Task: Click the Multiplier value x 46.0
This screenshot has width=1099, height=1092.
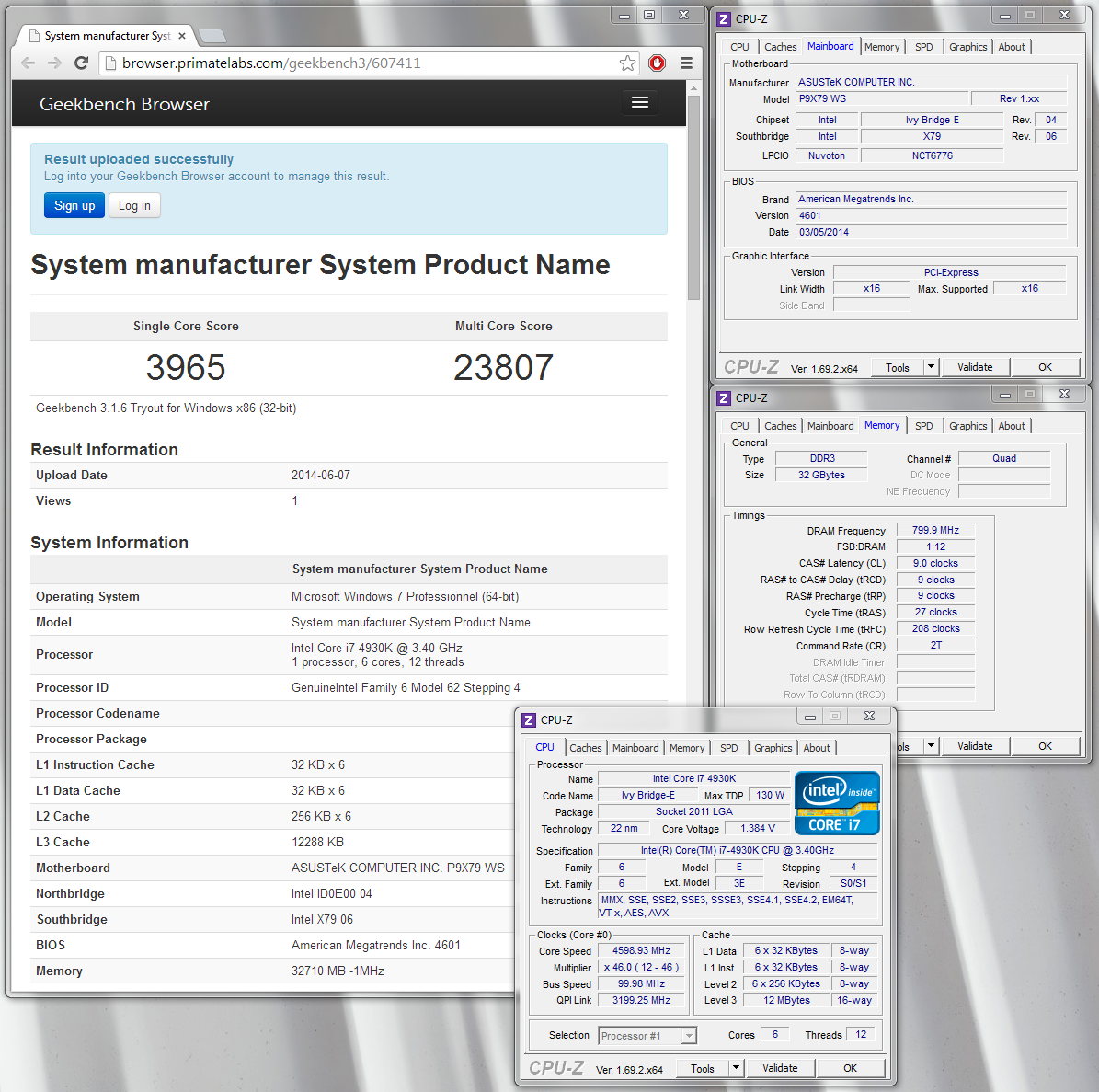Action: pos(641,967)
